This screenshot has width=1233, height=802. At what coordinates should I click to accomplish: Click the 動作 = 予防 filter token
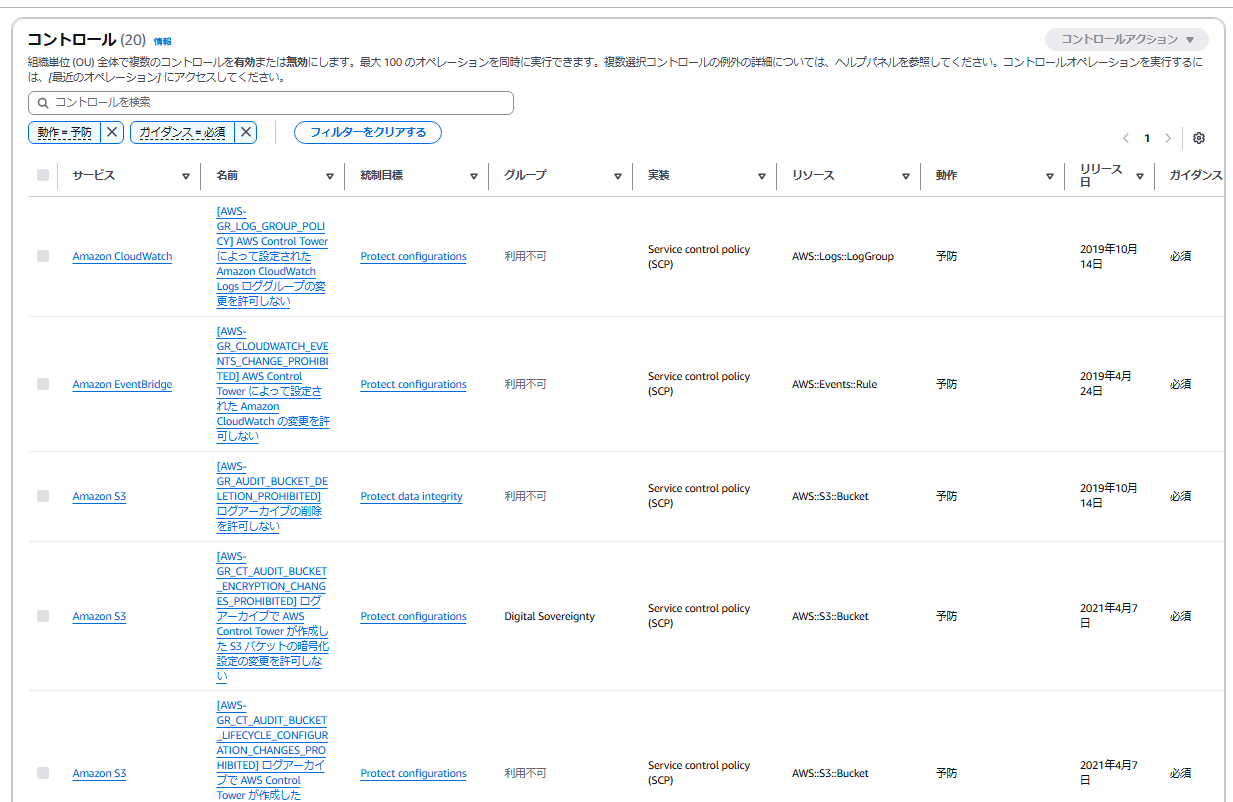(x=65, y=132)
